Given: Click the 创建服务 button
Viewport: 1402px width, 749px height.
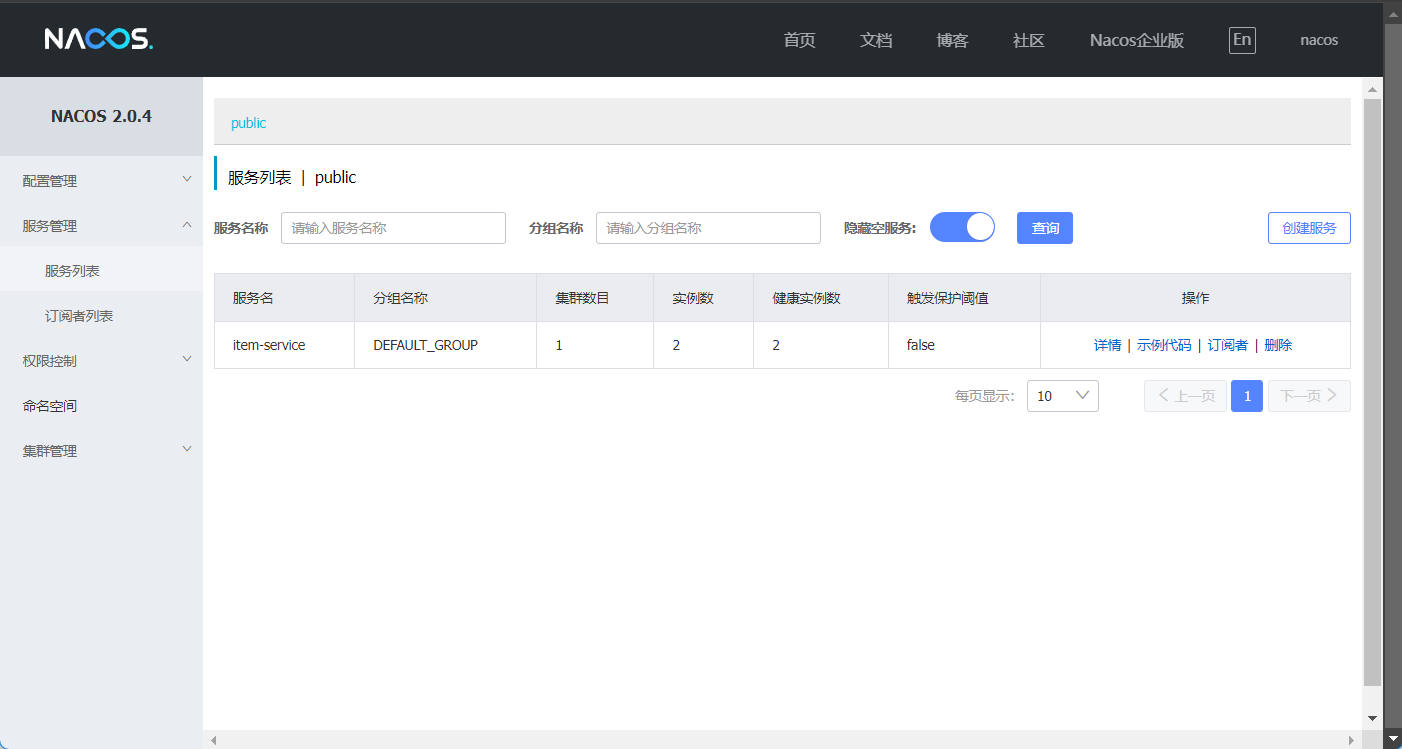Looking at the screenshot, I should coord(1309,228).
